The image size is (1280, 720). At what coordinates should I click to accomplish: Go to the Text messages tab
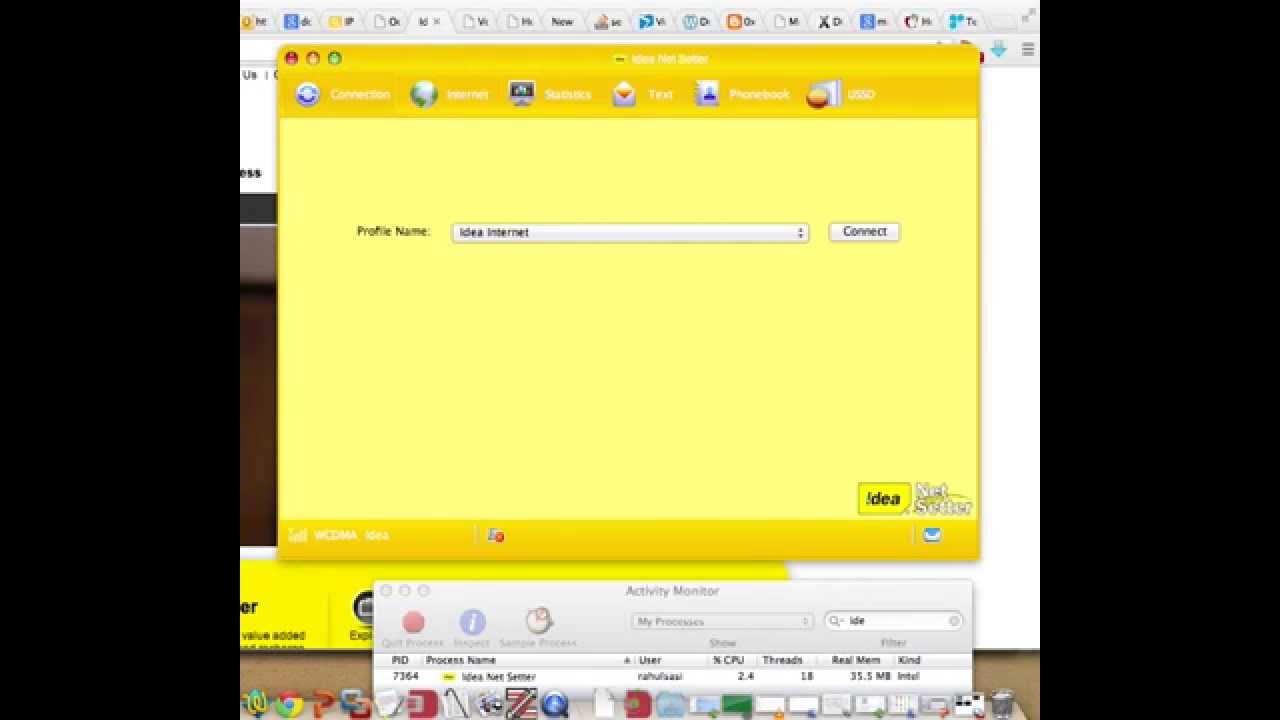(642, 94)
